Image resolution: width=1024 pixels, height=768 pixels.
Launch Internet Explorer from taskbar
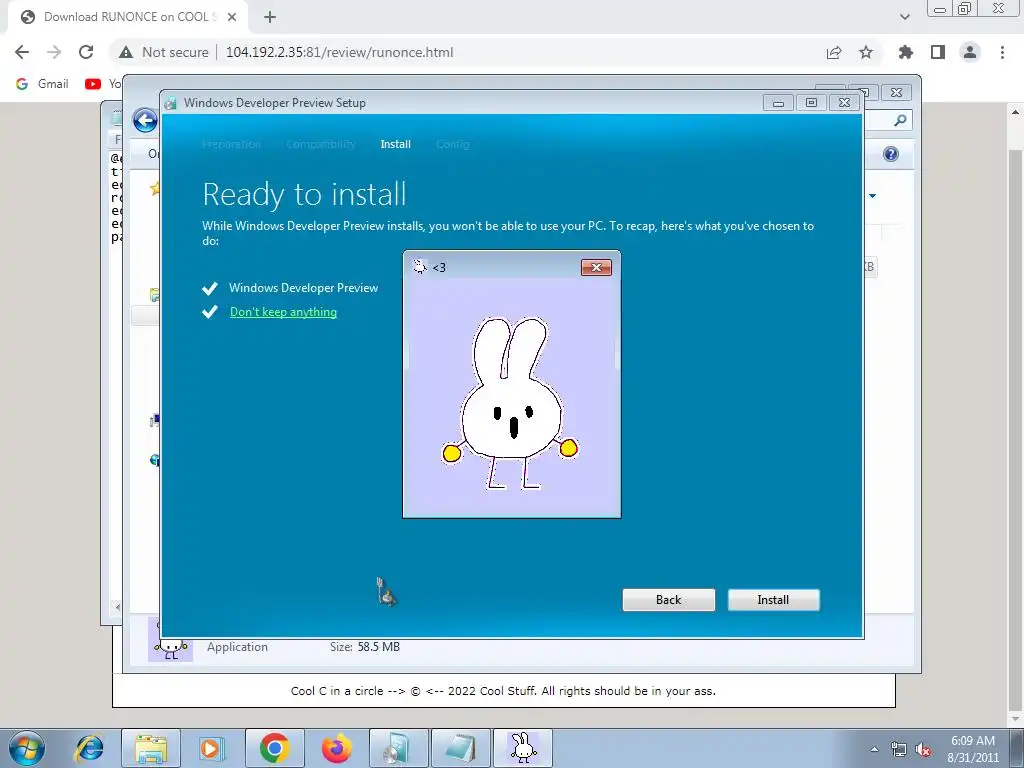(89, 748)
